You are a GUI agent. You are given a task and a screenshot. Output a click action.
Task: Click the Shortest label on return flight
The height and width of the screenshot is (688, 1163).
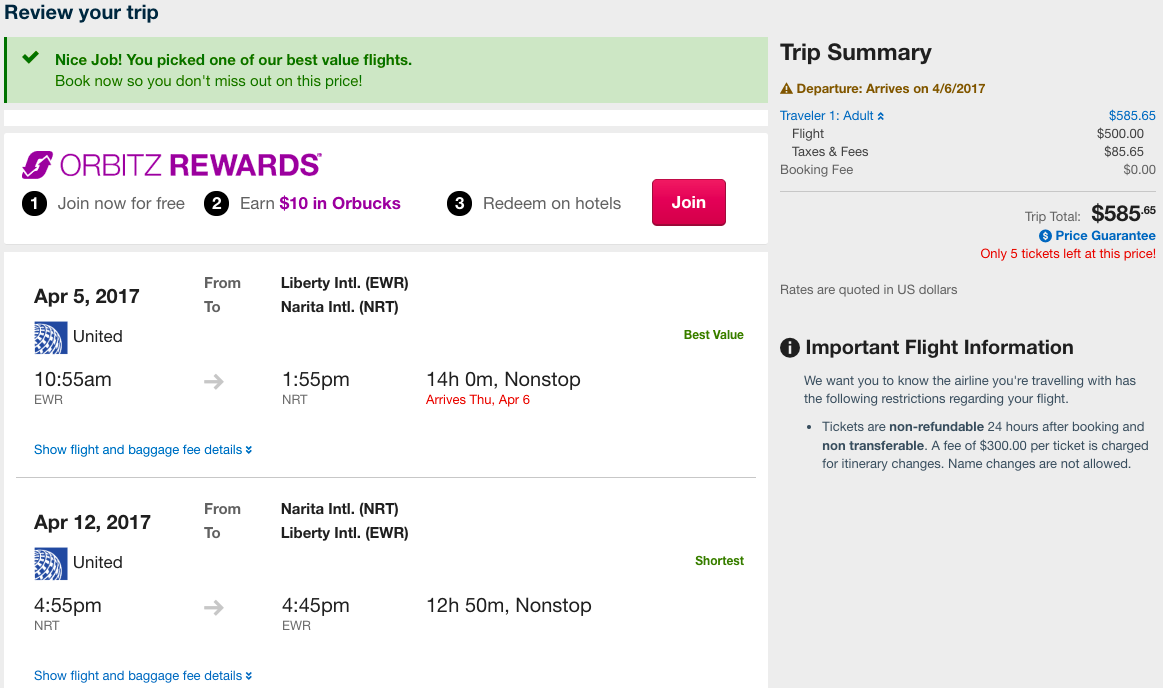click(x=719, y=560)
